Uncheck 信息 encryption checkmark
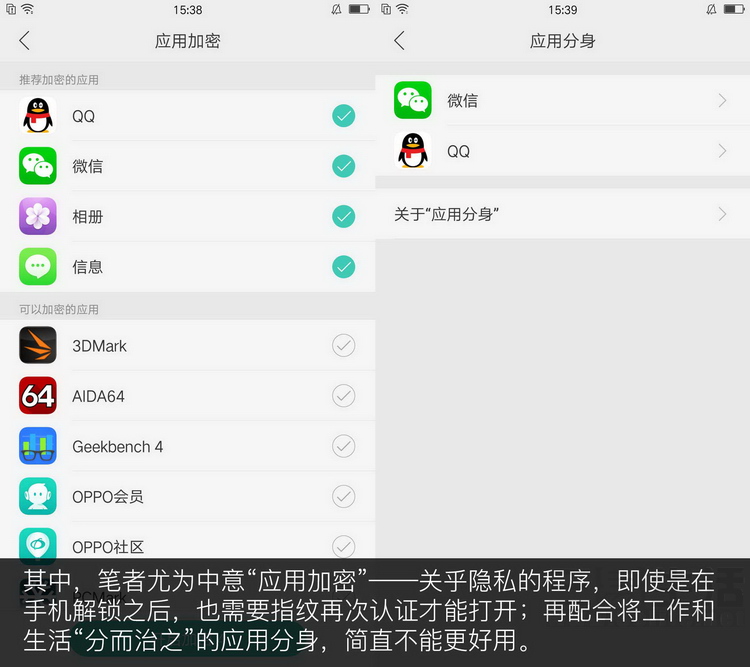Viewport: 750px width, 667px height. pos(343,267)
